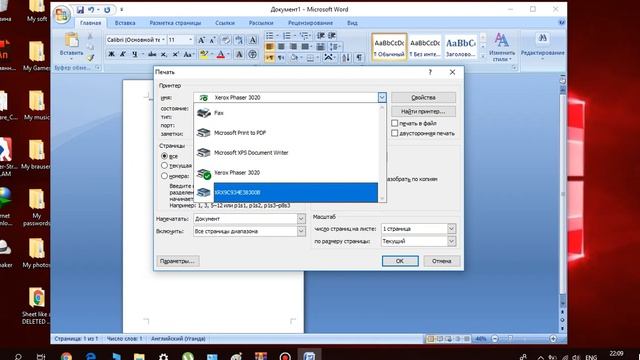Screen dimensions: 640x360
Task: Open the Ссылки ribbon tab
Action: (225, 23)
